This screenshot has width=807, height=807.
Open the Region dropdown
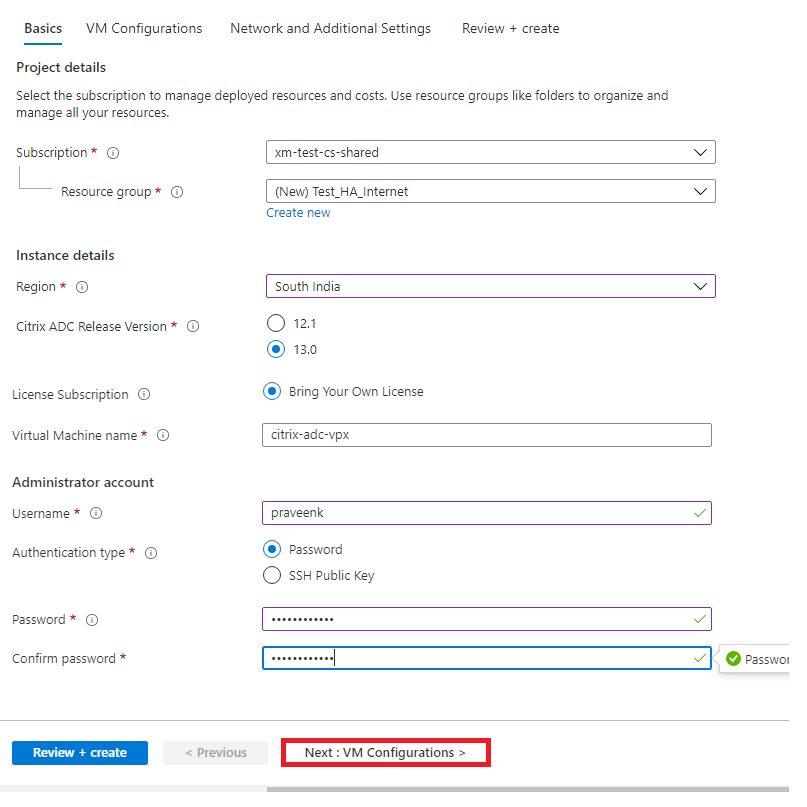click(490, 286)
